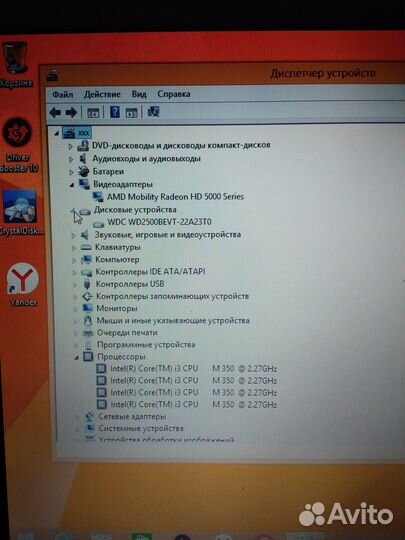The width and height of the screenshot is (405, 540).
Task: Click the icon beside Контроллеры запоминающих устройств
Action: click(87, 297)
